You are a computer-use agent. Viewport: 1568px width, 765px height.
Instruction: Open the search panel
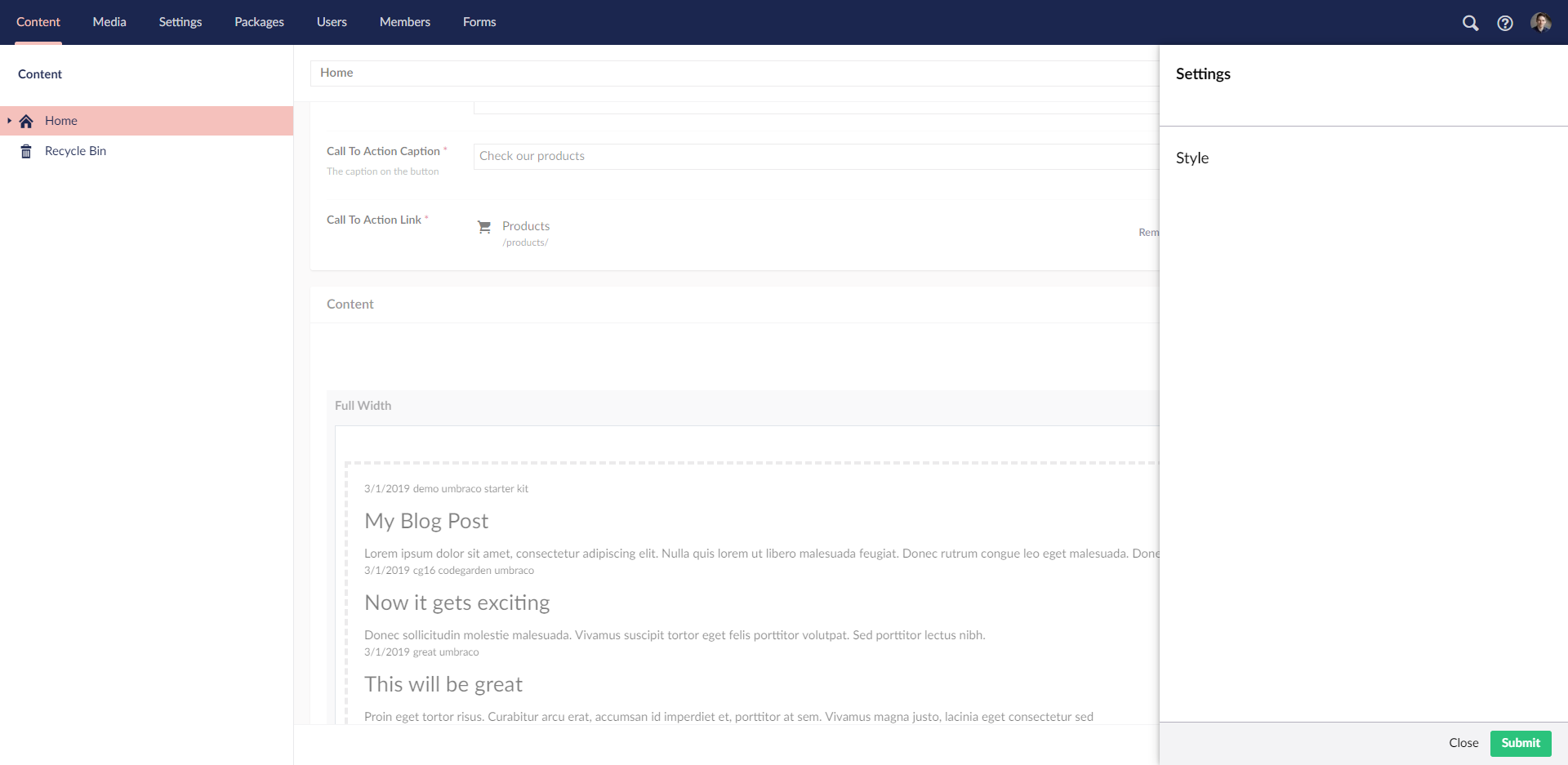click(x=1471, y=23)
